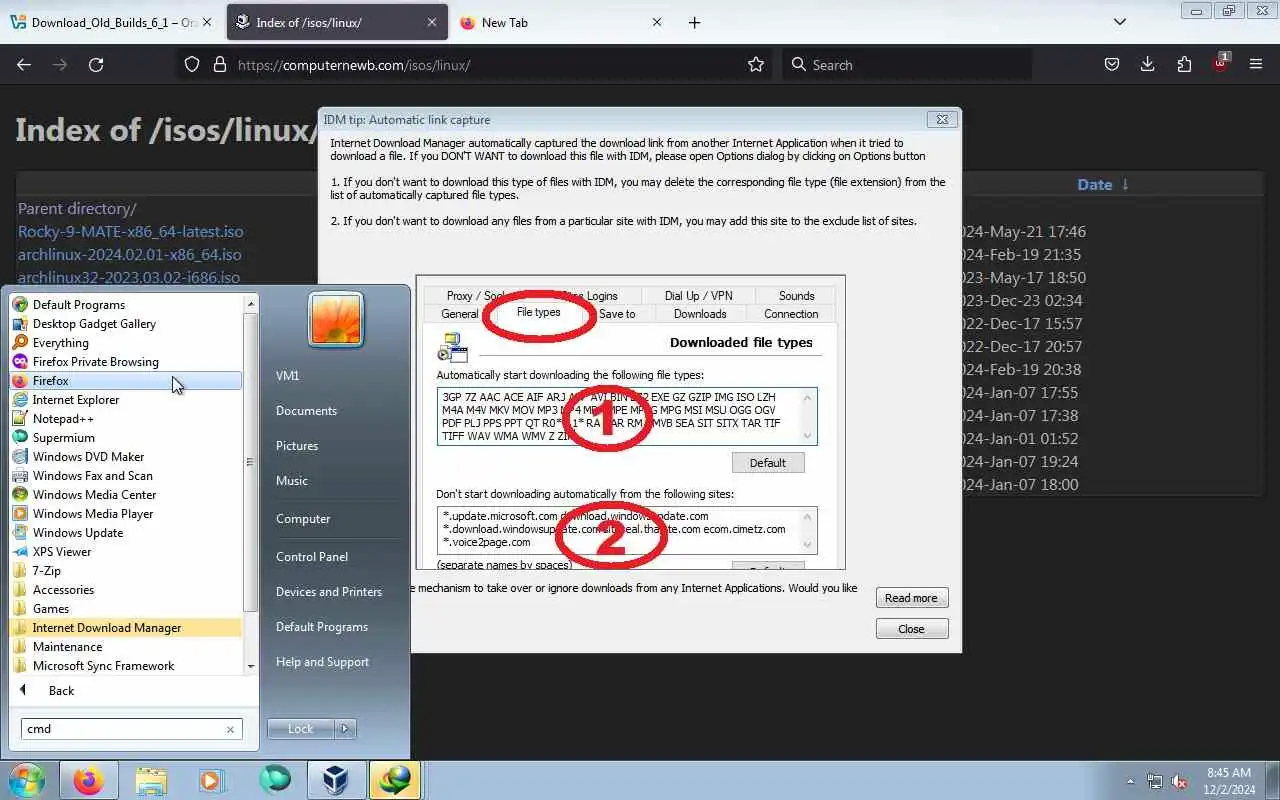Open the Firefox application menu

[x=1256, y=65]
